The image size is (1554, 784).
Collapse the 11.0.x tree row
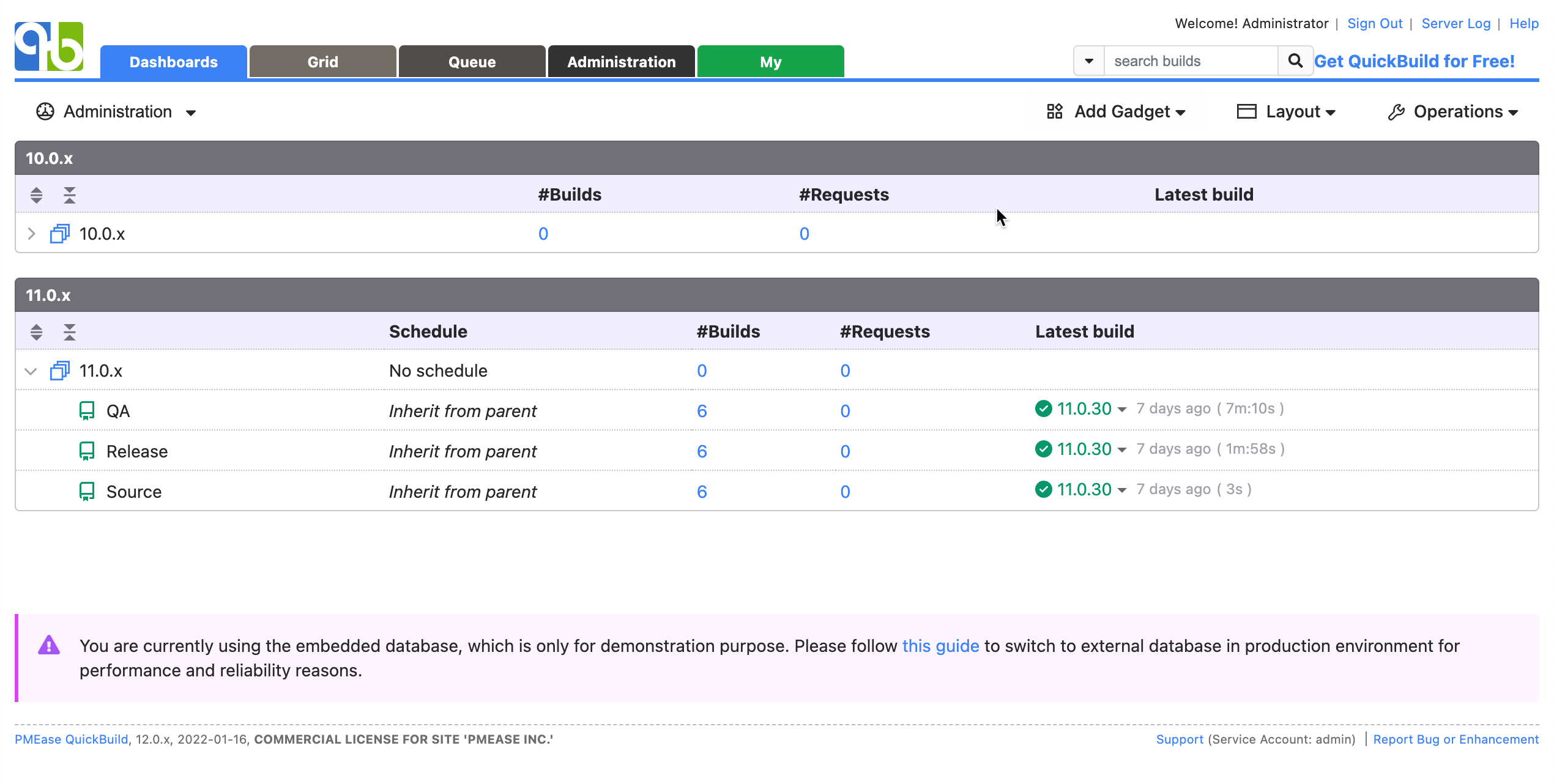31,371
